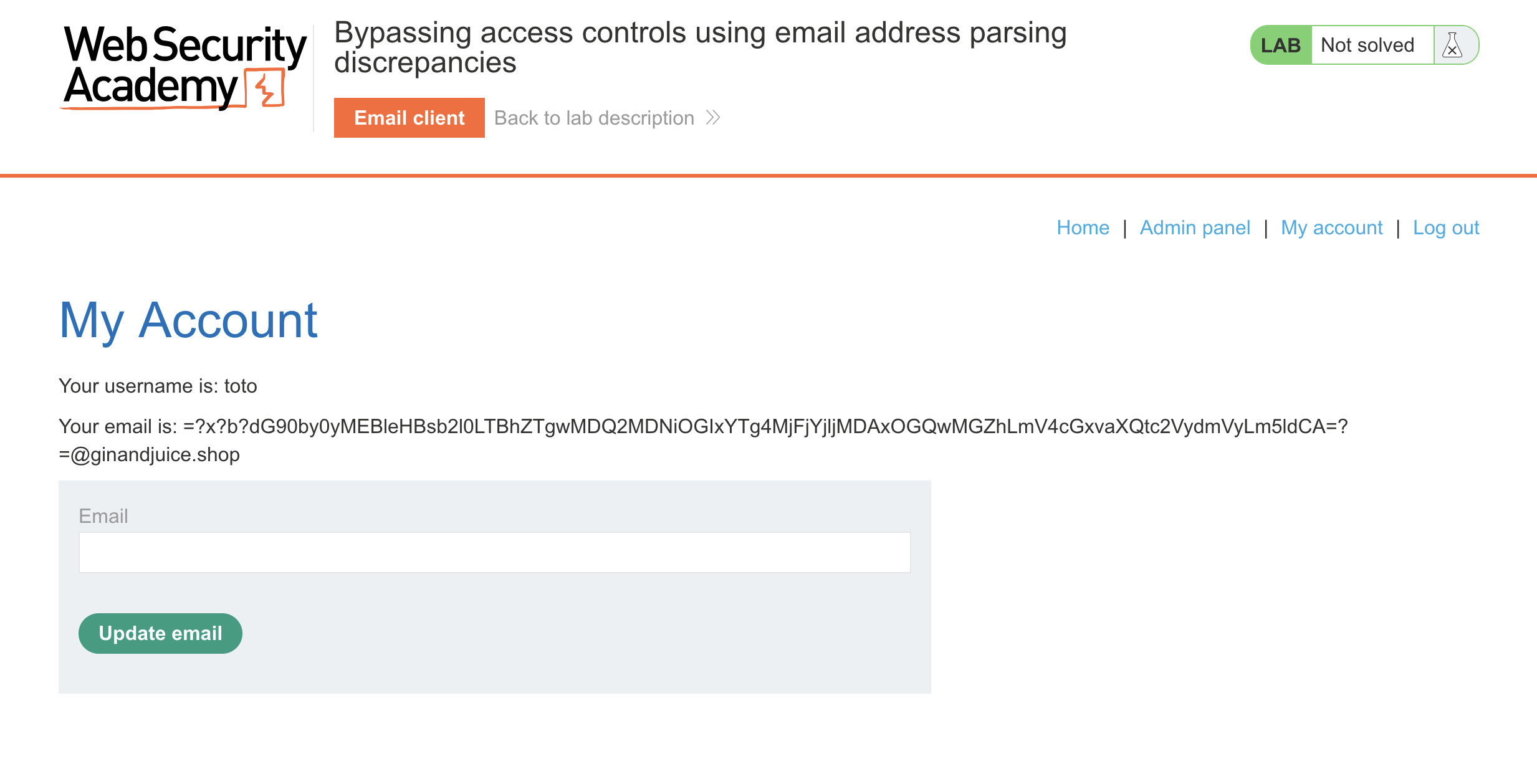Follow the Back to lab description link
Image resolution: width=1537 pixels, height=784 pixels.
pyautogui.click(x=594, y=117)
